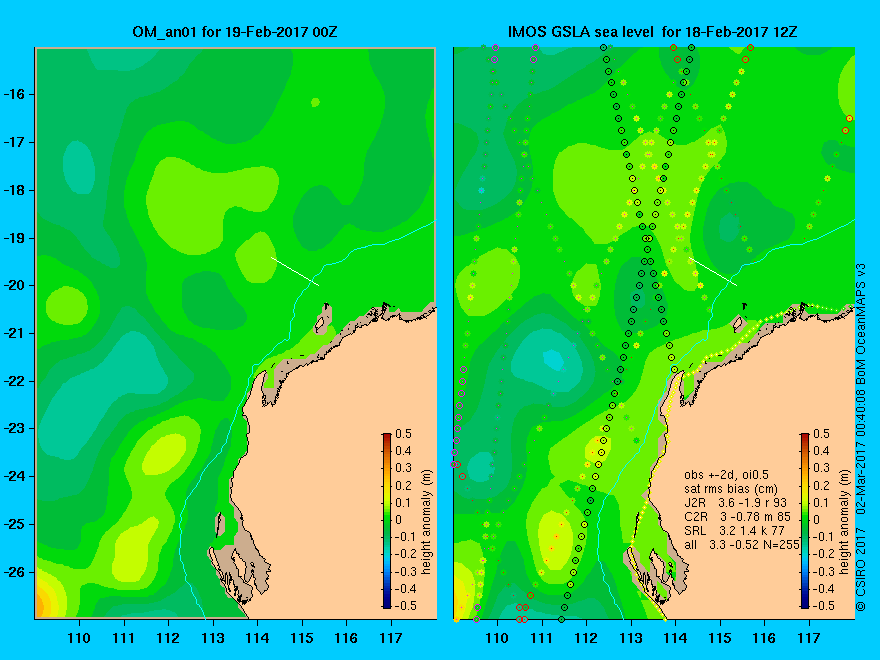Click the title 'OM_an01 for 19-Feb-2017 00Z'

pyautogui.click(x=235, y=32)
